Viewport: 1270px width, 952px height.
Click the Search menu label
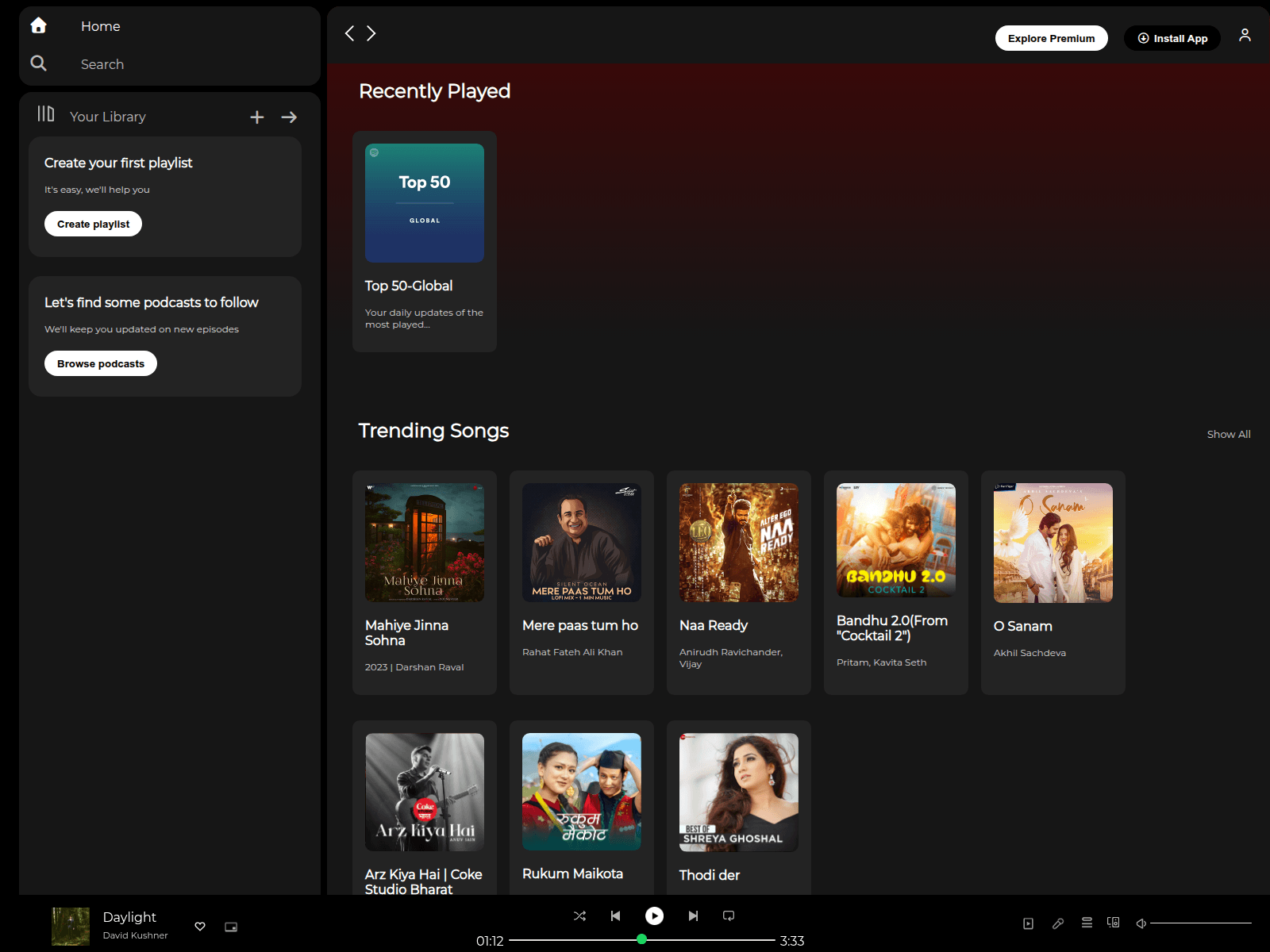[102, 64]
